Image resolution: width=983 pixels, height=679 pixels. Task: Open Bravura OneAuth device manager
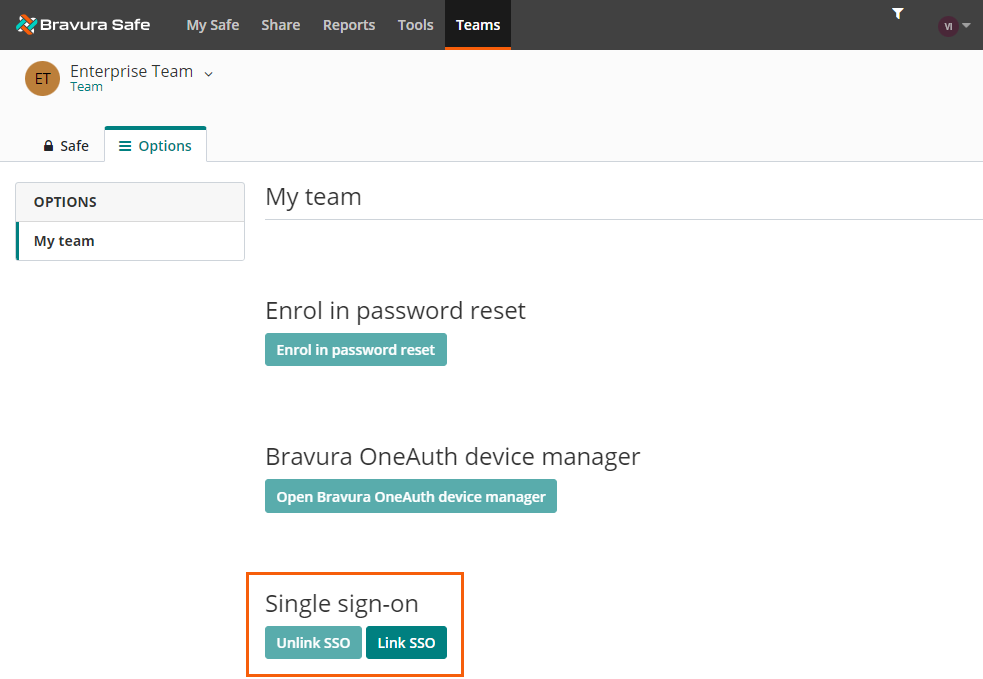pyautogui.click(x=410, y=495)
